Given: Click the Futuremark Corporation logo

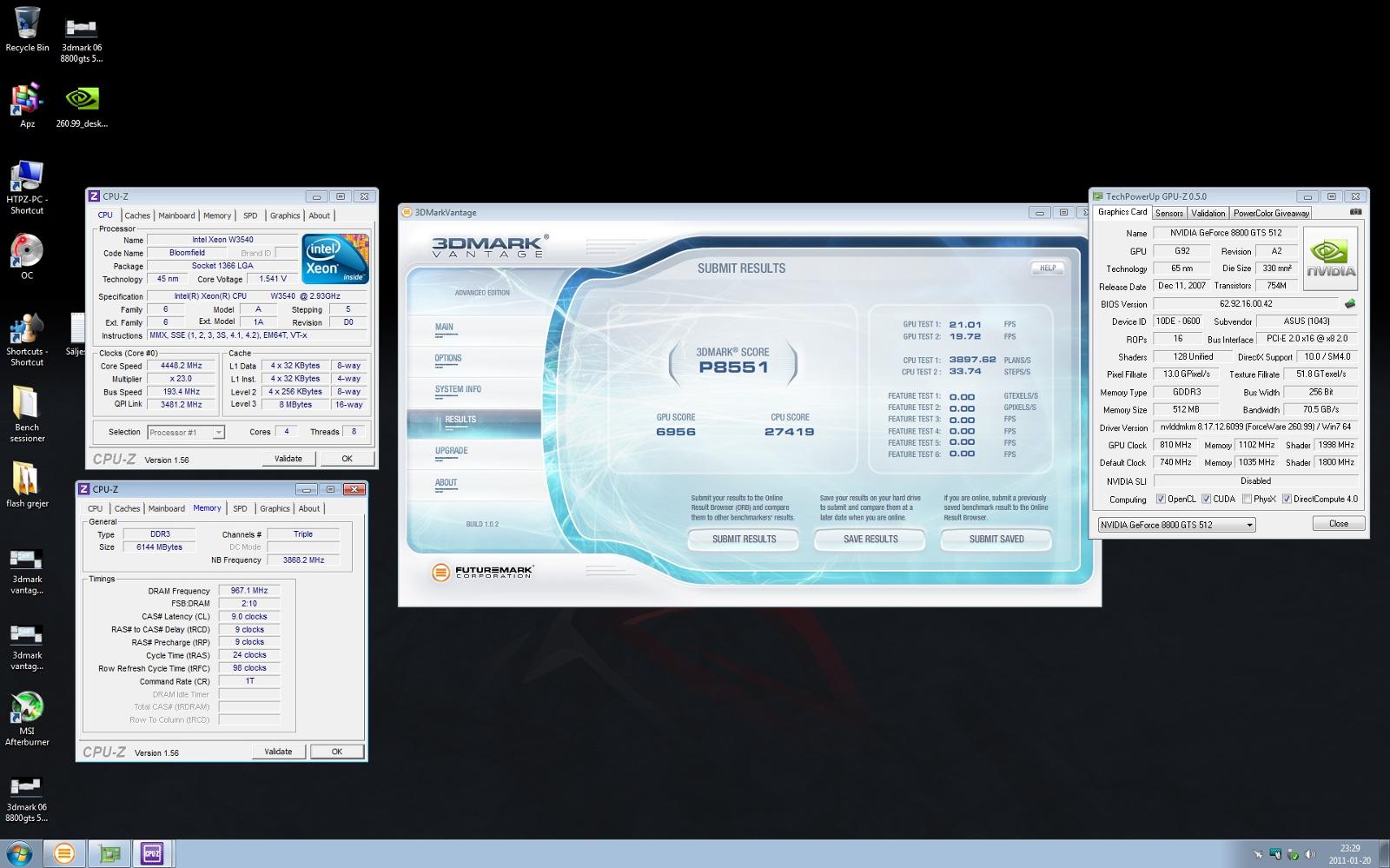Looking at the screenshot, I should tap(483, 572).
